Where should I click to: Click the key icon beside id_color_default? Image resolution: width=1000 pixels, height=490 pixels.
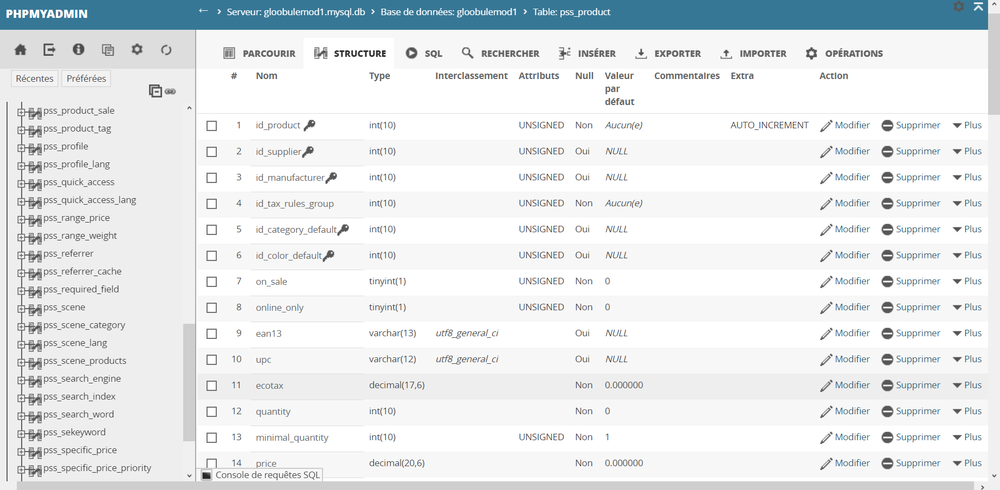(328, 256)
